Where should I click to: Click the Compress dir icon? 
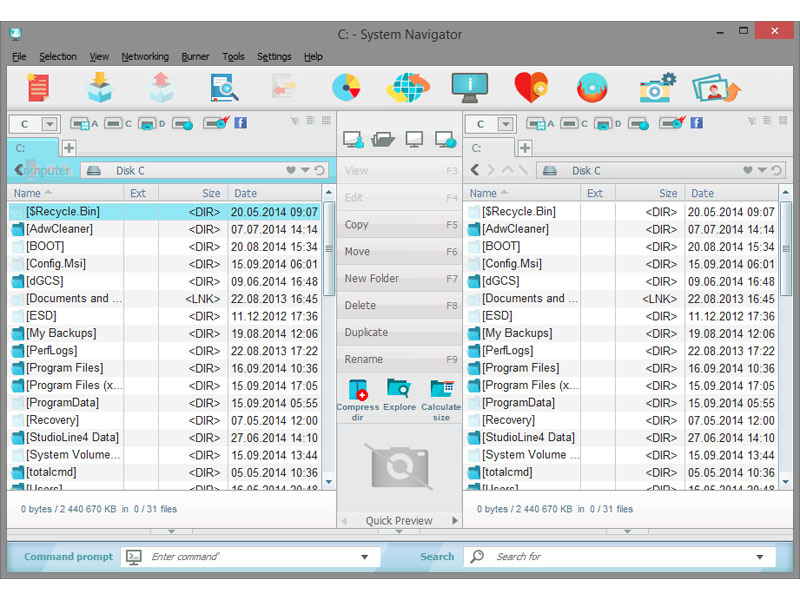click(x=358, y=390)
